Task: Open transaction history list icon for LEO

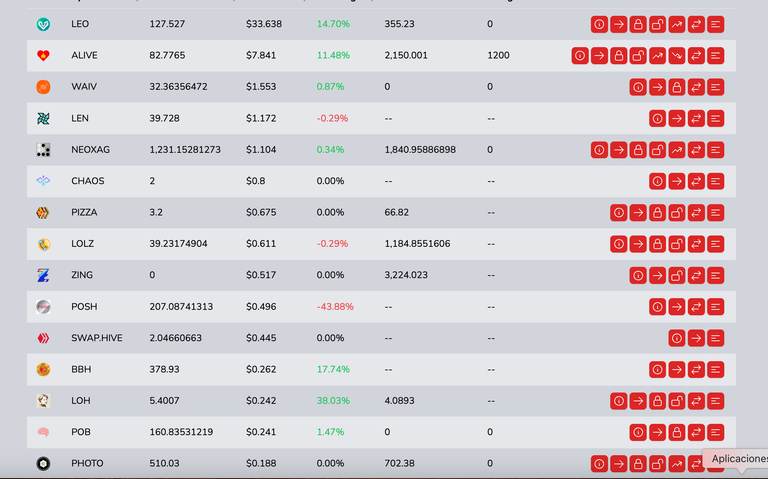Action: 715,24
